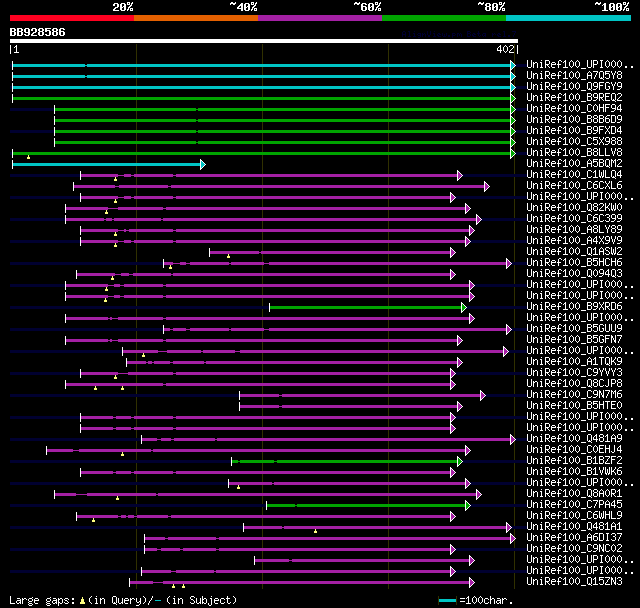640x608 pixels.
Task: Open hit UniRef100_B9REQ2
Action: (x=574, y=98)
